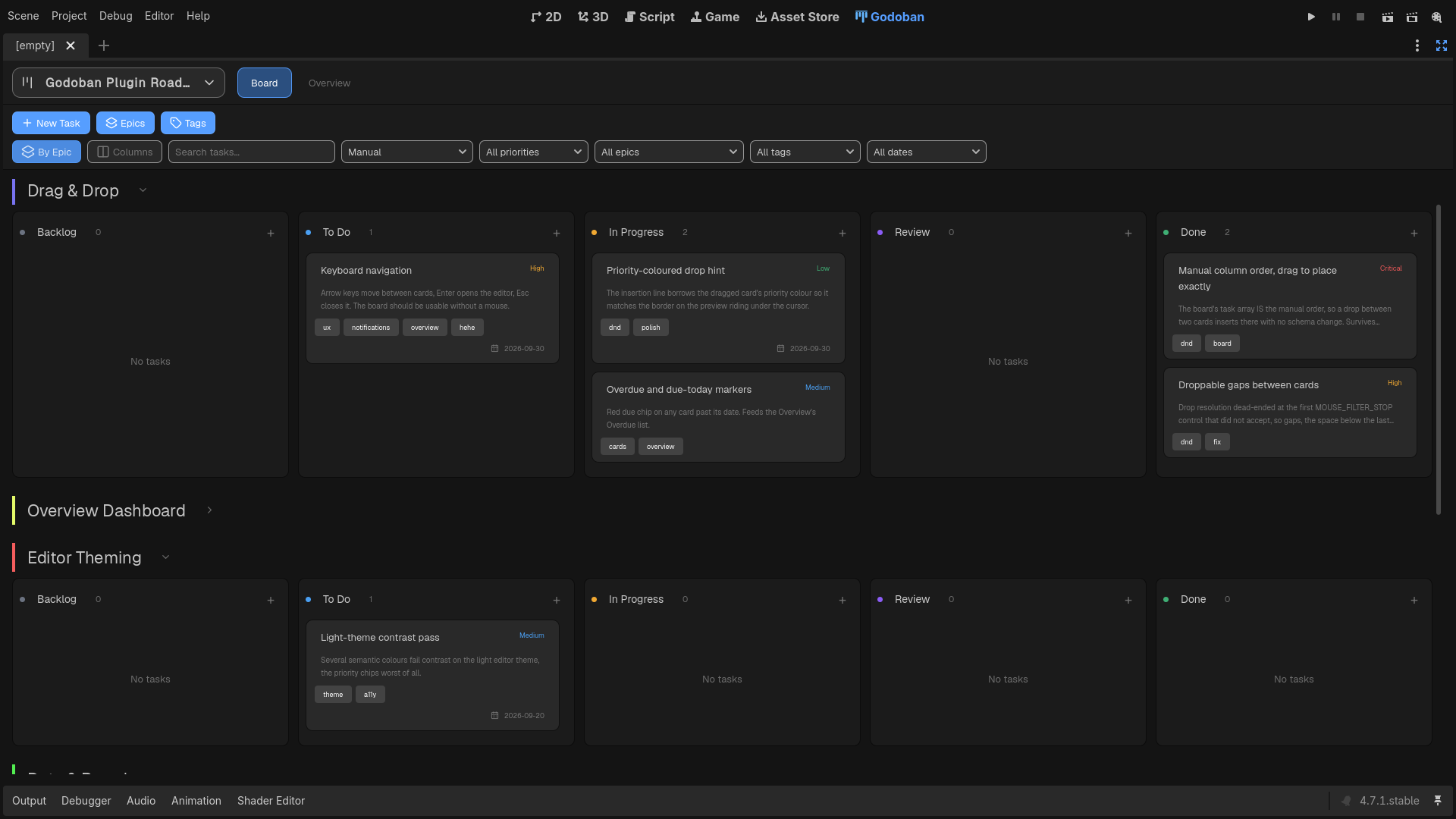Open the Godoban Plugin Roadmap board selector

pos(118,83)
